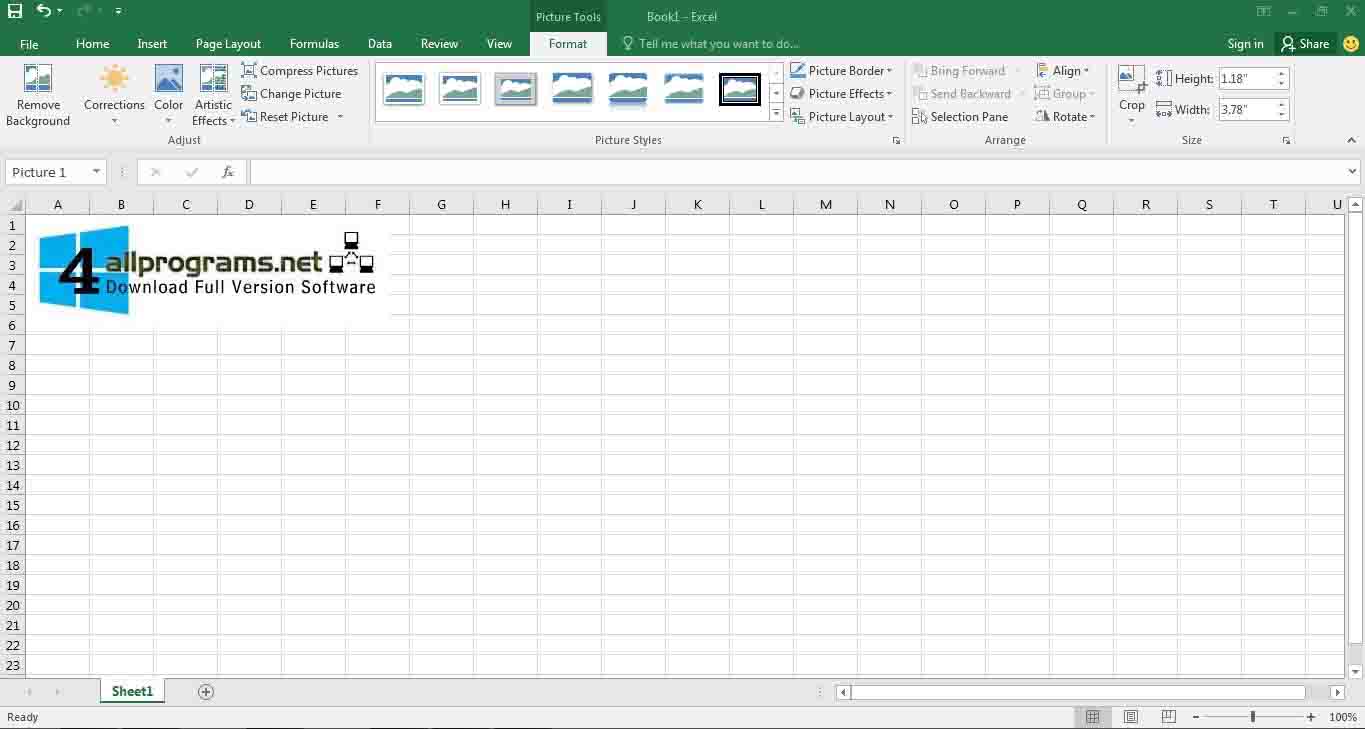1365x729 pixels.
Task: Switch to Page Layout view icon
Action: tap(1131, 717)
